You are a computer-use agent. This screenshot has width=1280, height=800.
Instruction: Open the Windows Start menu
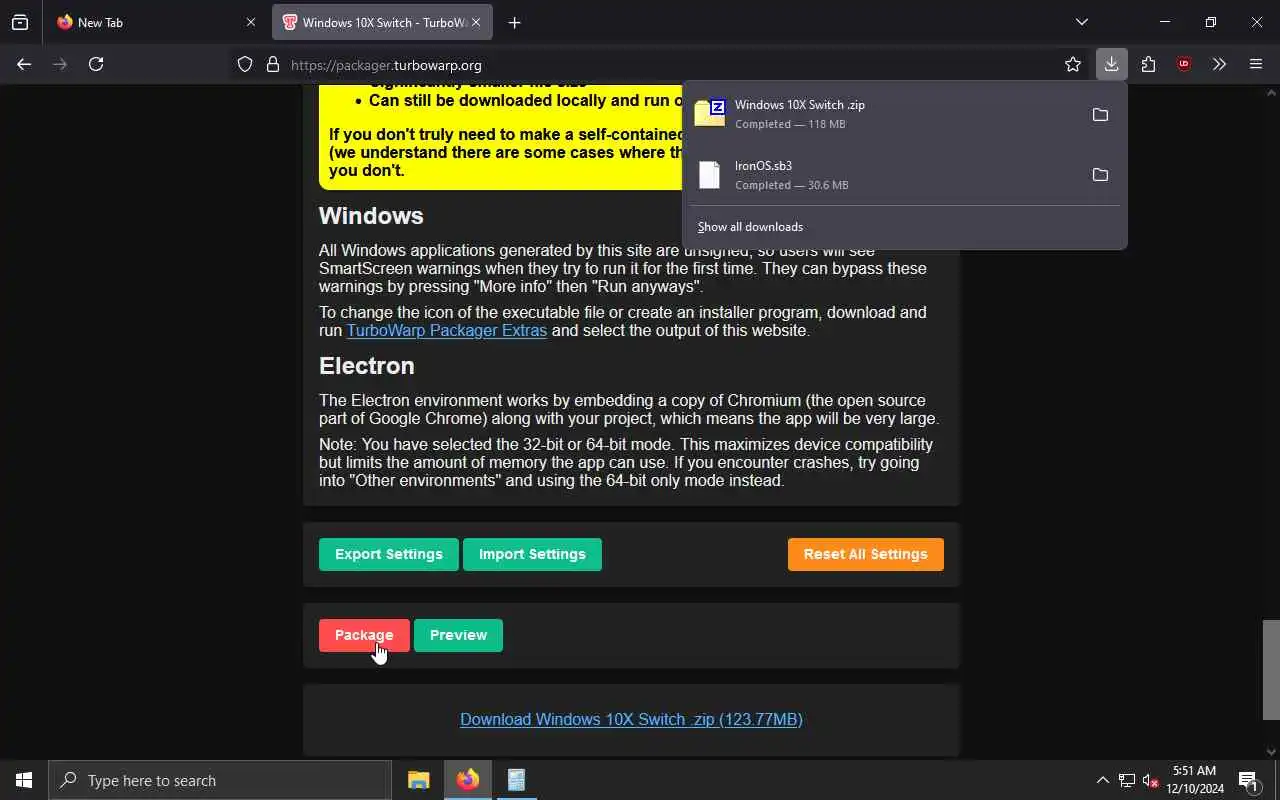[24, 780]
